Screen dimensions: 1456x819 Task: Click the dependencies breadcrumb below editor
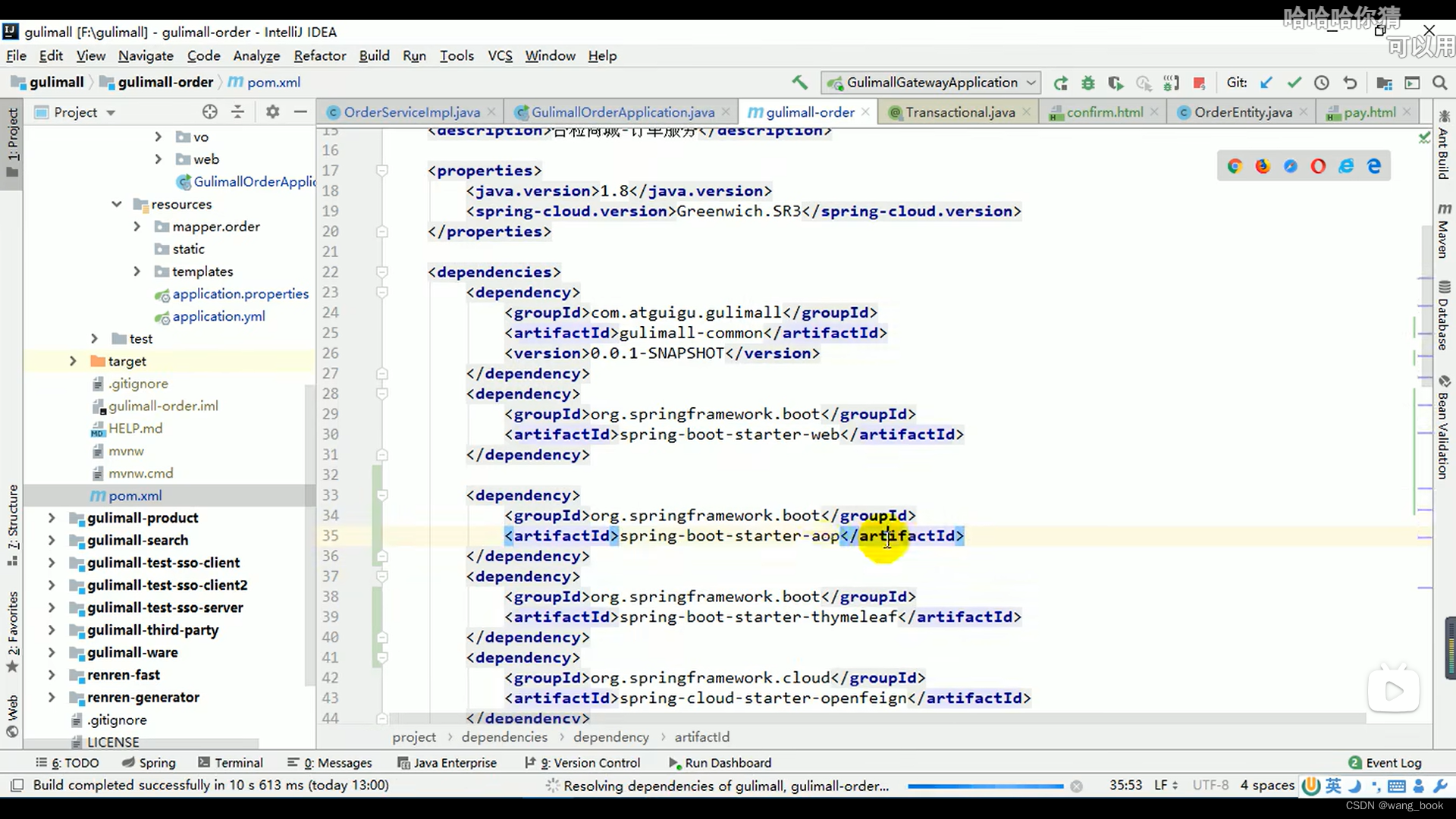pos(504,737)
